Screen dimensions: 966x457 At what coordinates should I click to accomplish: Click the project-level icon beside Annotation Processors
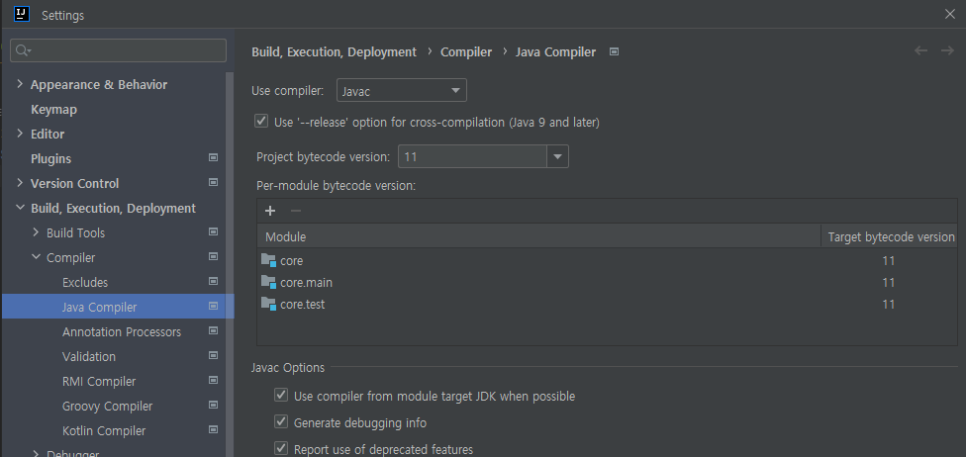(x=213, y=331)
